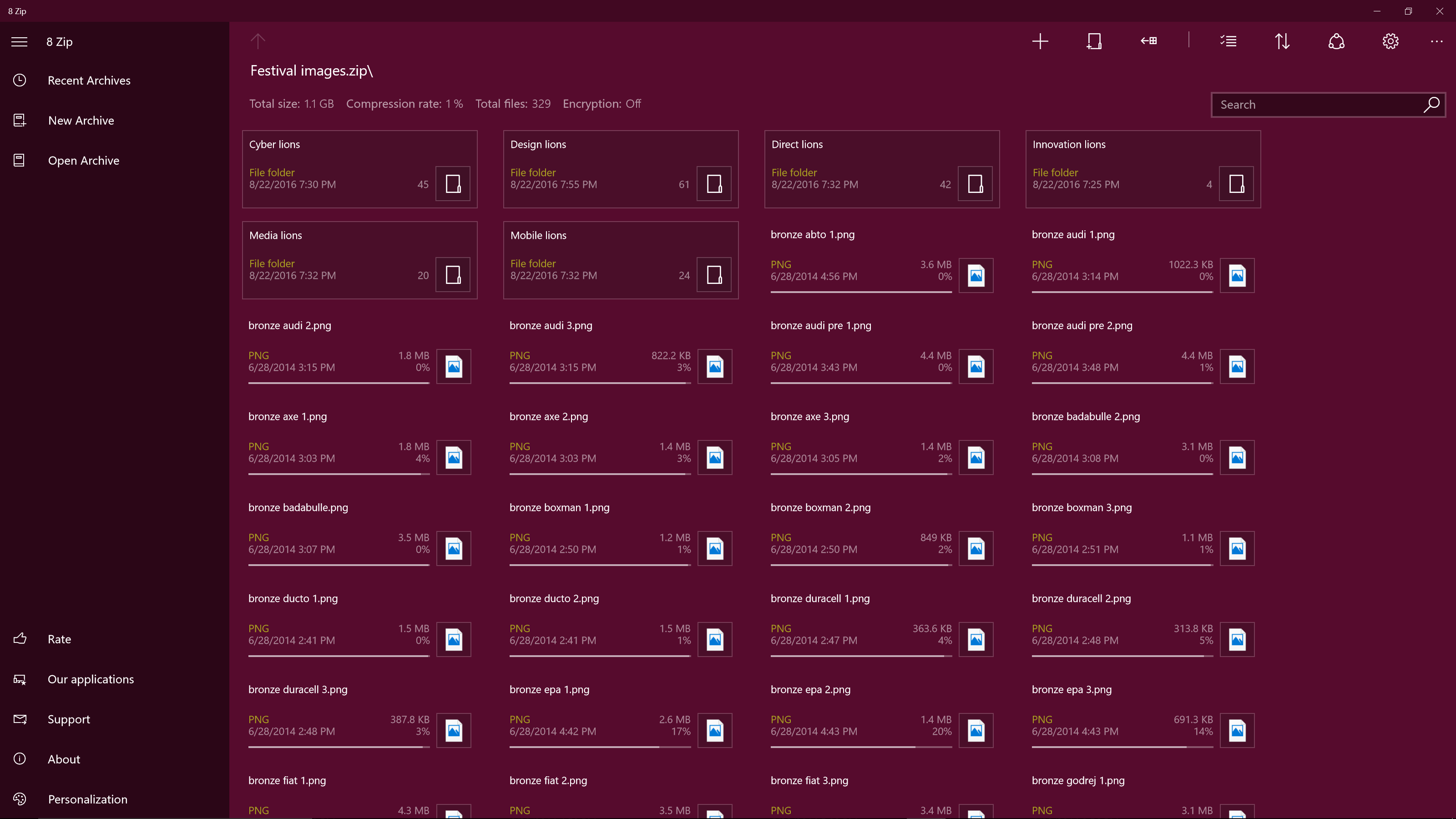
Task: Create a new archive using the plus icon
Action: pos(1041,40)
